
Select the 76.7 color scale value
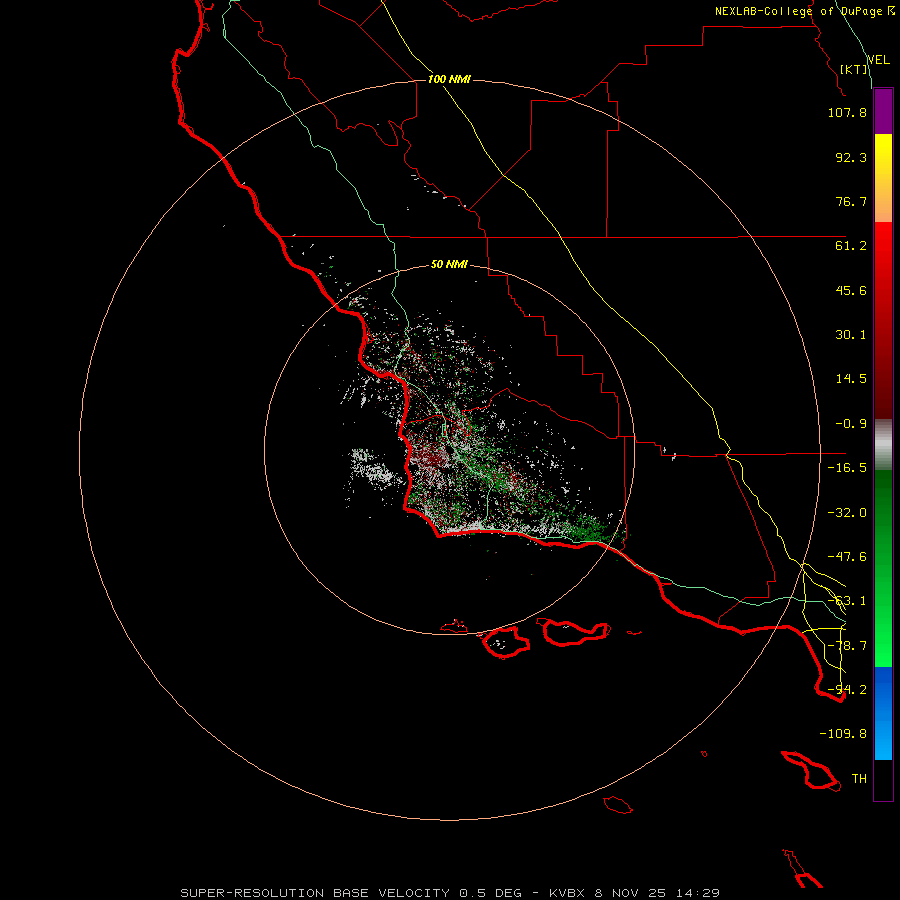[851, 201]
